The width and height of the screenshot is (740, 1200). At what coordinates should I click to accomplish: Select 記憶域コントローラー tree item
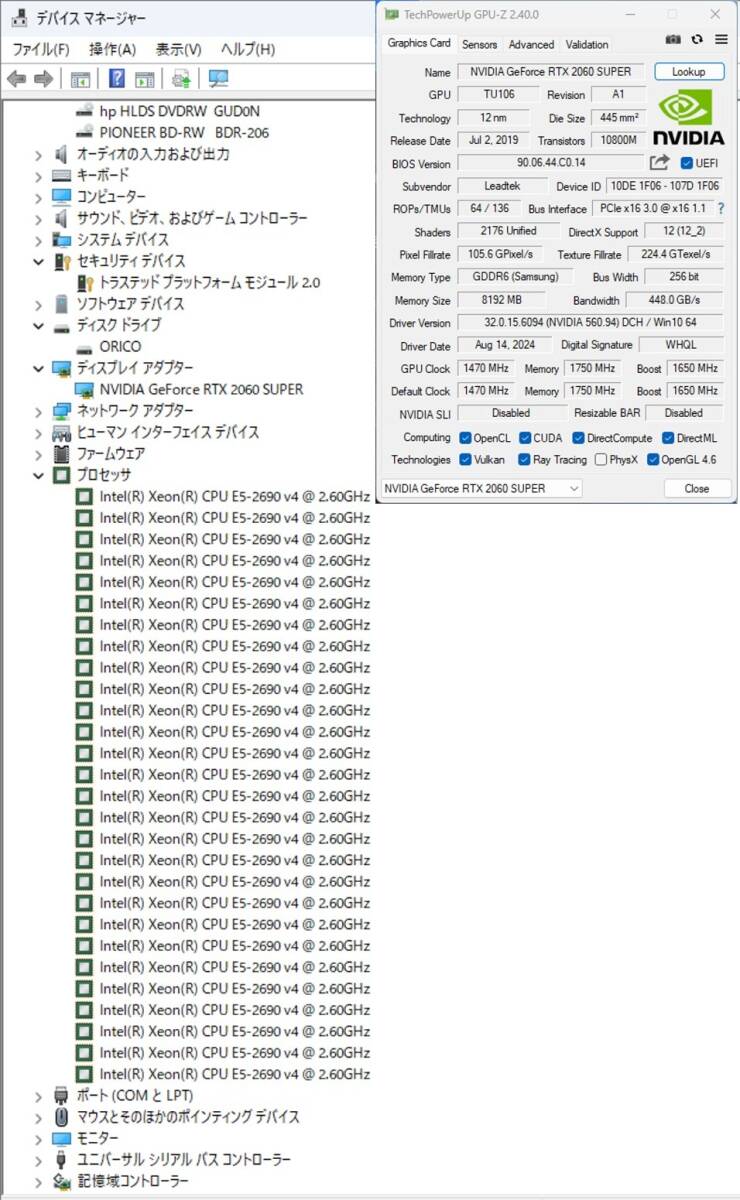tap(133, 1181)
